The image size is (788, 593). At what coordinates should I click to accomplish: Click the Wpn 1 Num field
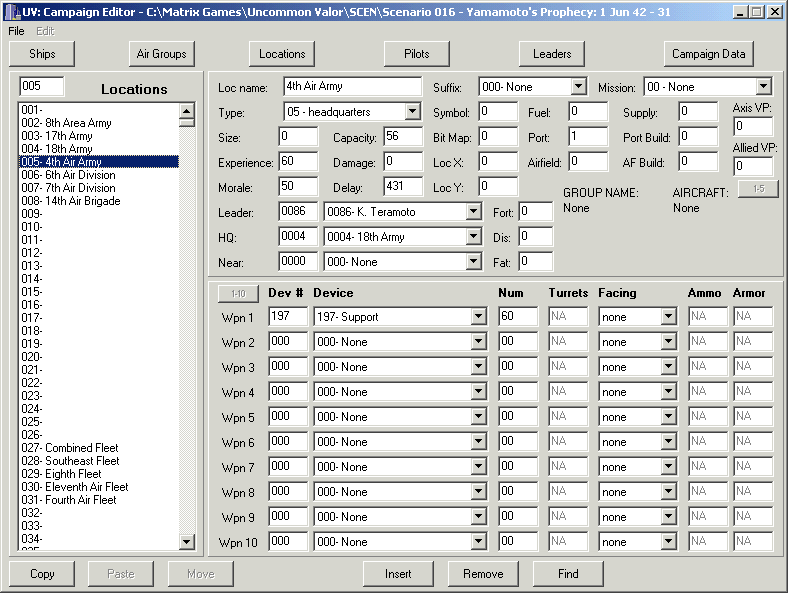[x=518, y=316]
